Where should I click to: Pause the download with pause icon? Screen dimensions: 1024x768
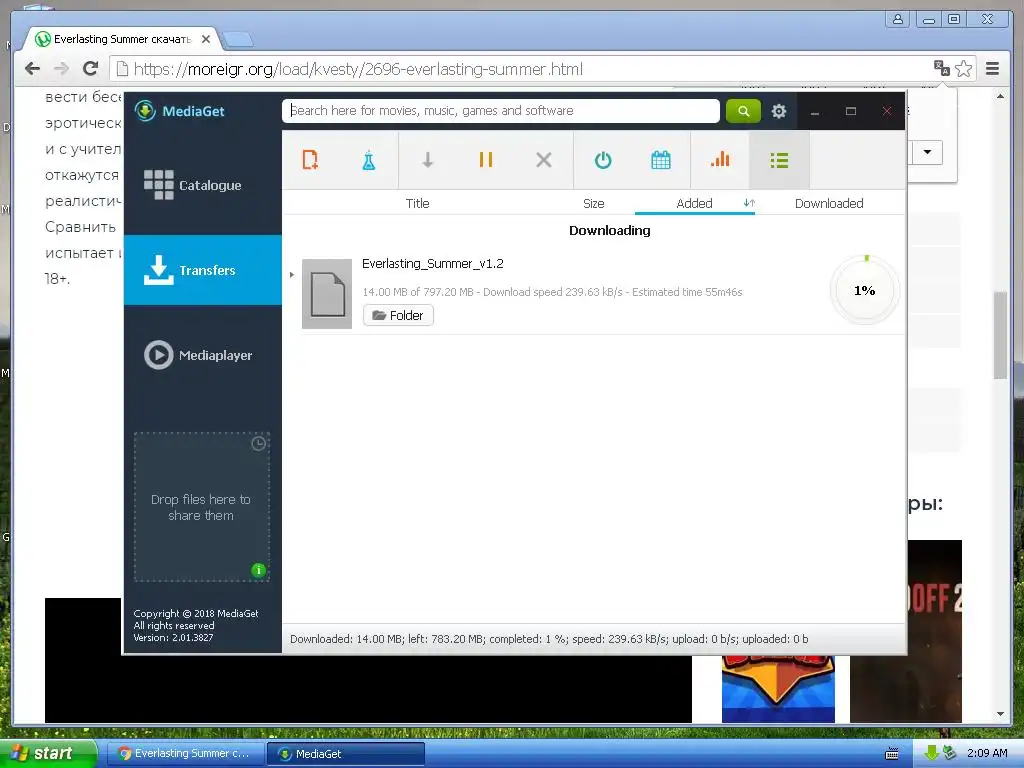(485, 160)
